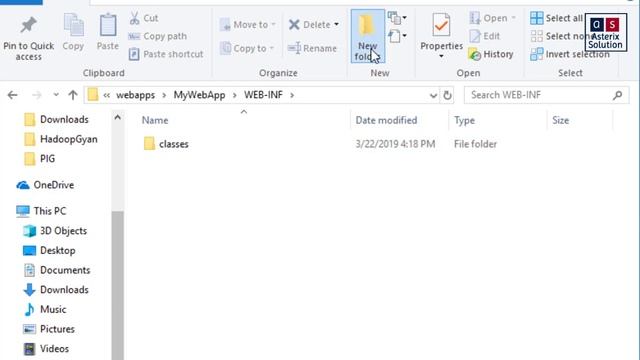Open recent locations dropdown
640x360 pixels.
point(56,95)
